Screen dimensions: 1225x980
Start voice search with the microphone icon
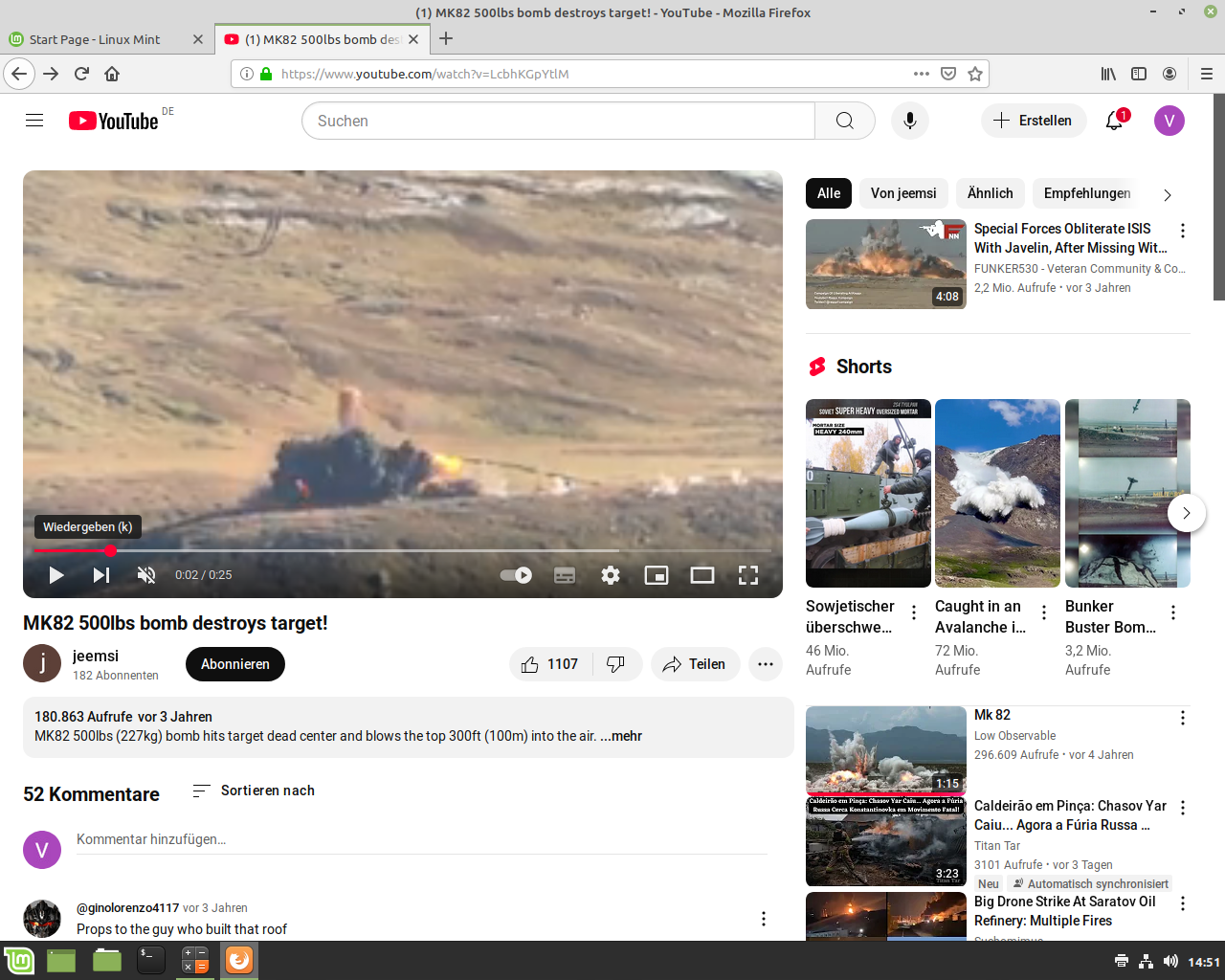910,121
